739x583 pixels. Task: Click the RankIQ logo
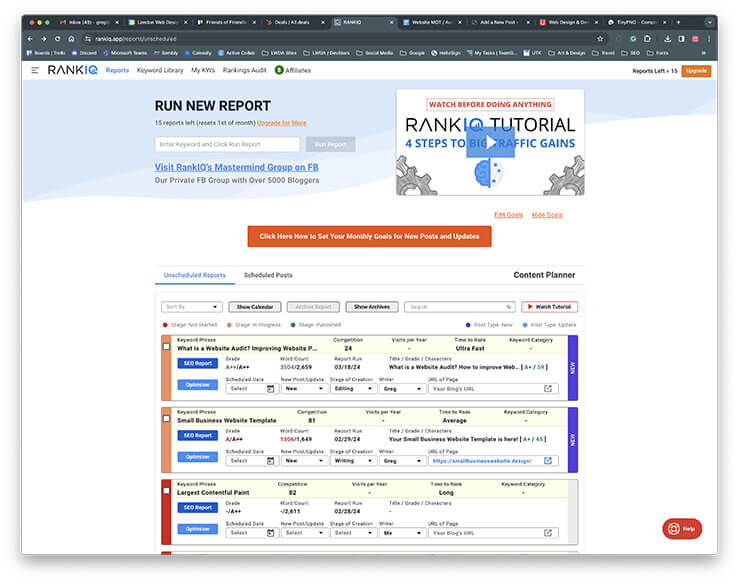73,70
